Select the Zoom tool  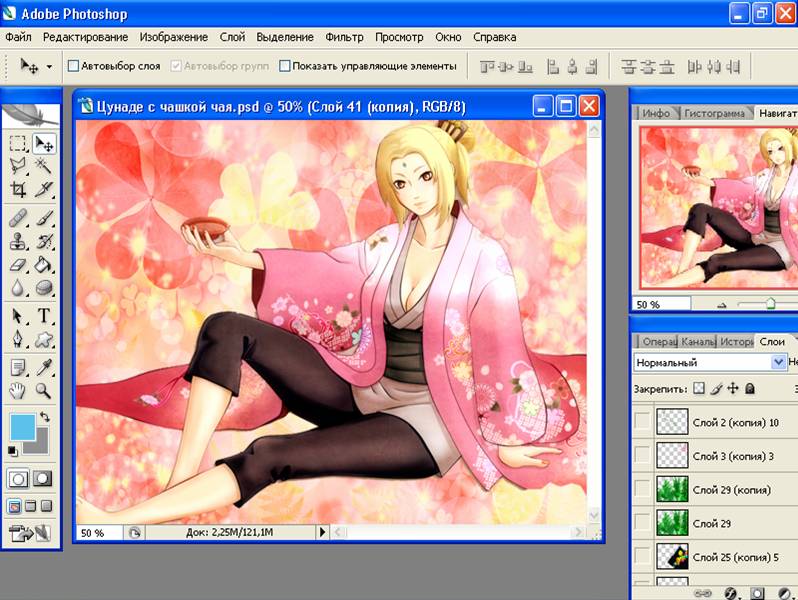click(x=44, y=390)
